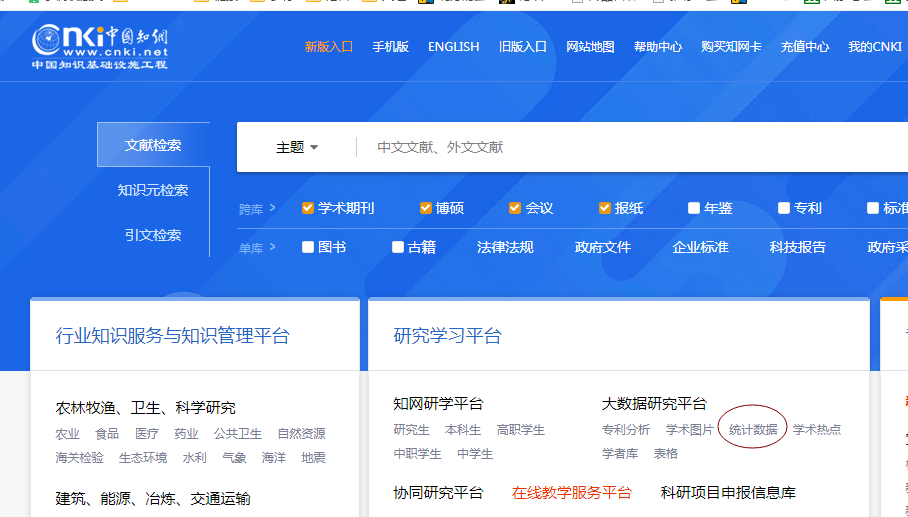This screenshot has height=517, width=908.
Task: Select the 引文检索 tab
Action: coord(153,235)
